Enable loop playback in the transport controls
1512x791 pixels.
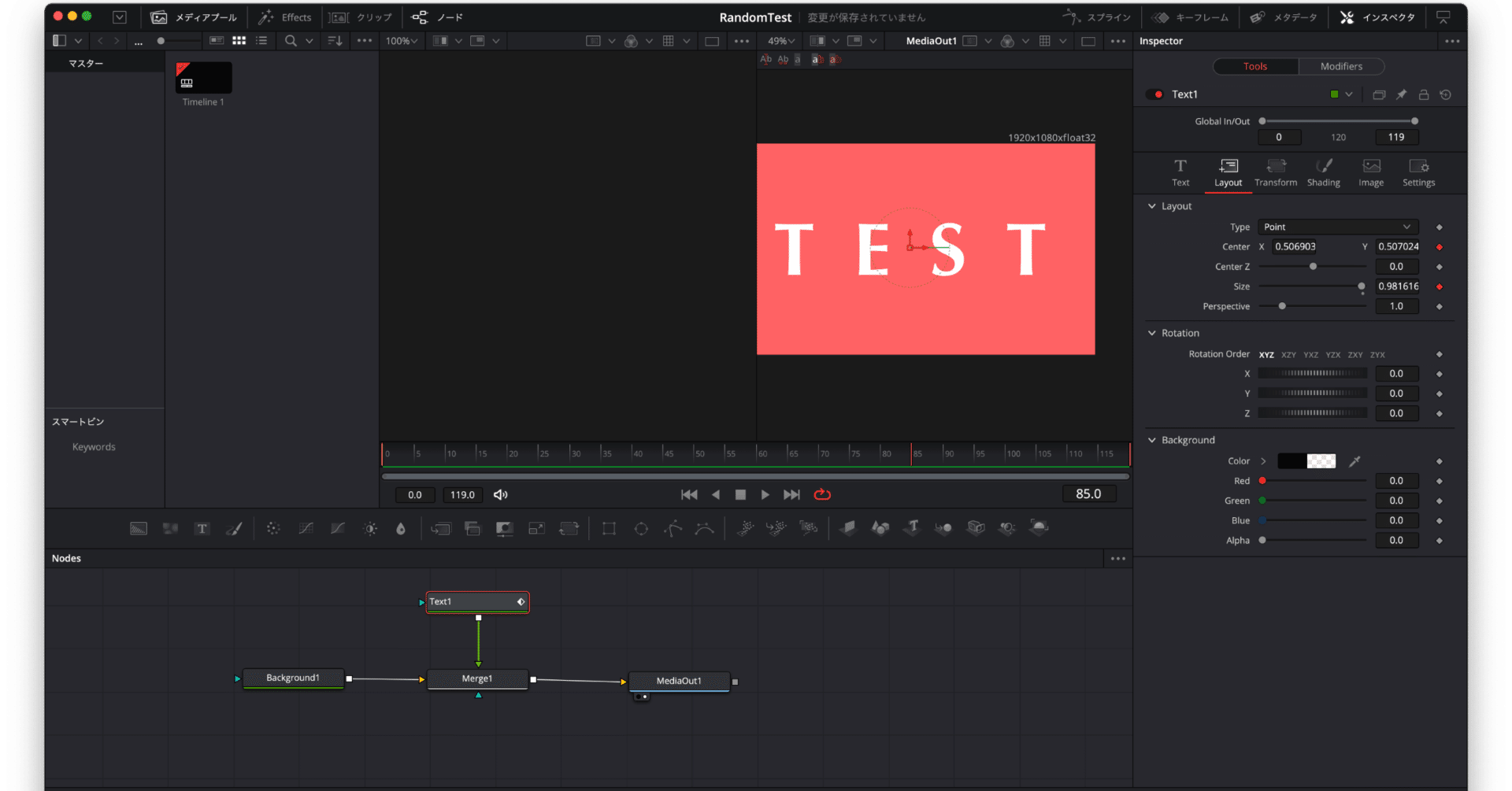coord(822,494)
